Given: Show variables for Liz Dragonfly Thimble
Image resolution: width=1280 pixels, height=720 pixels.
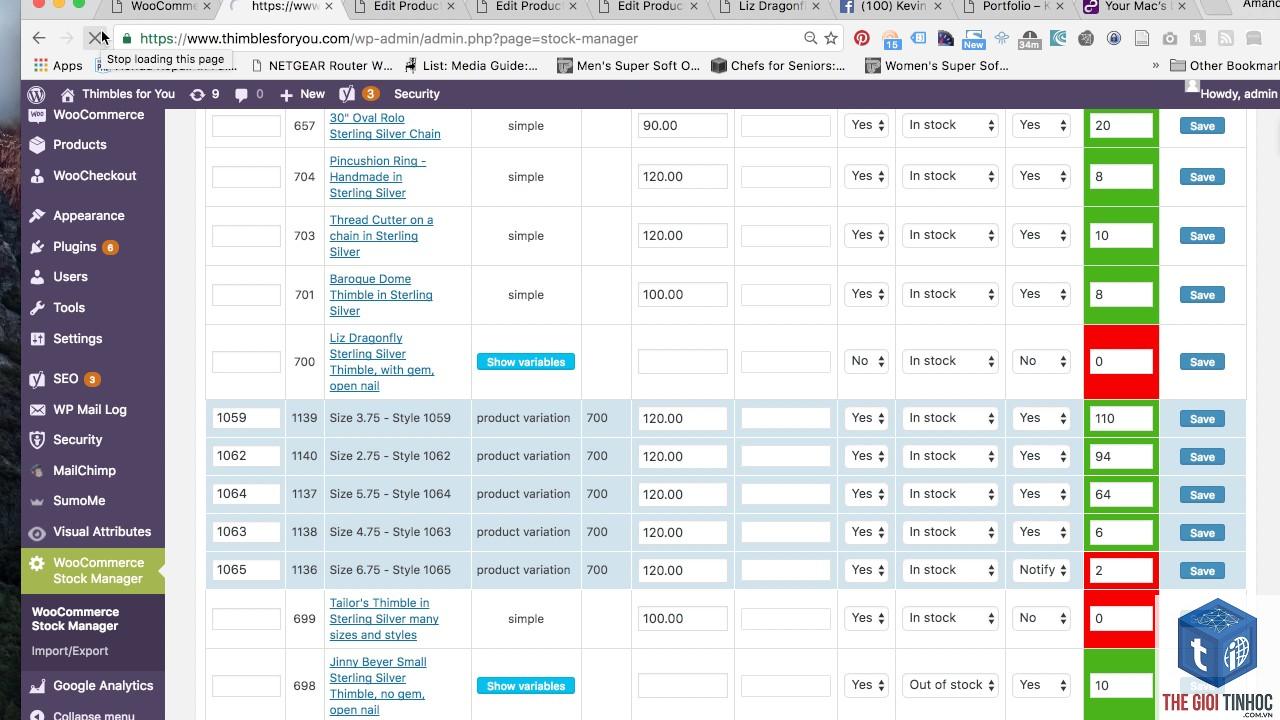Looking at the screenshot, I should click(526, 362).
